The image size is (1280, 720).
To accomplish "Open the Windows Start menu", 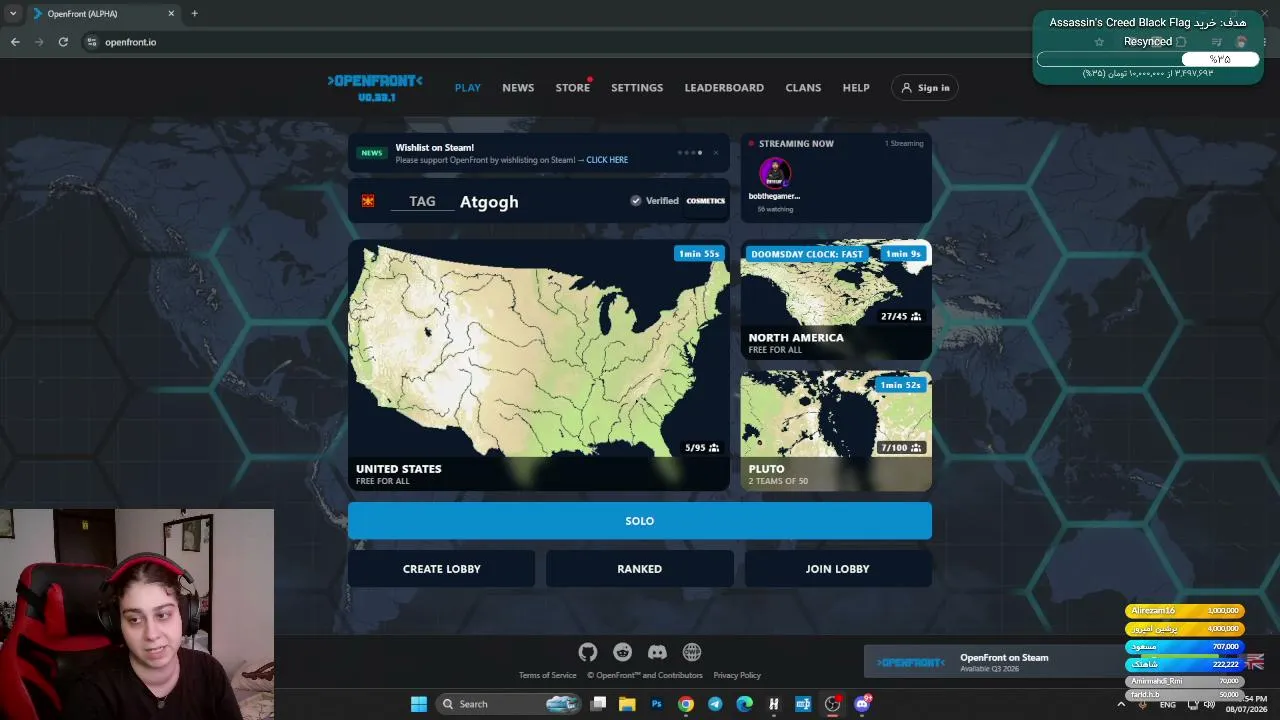I will (x=419, y=704).
